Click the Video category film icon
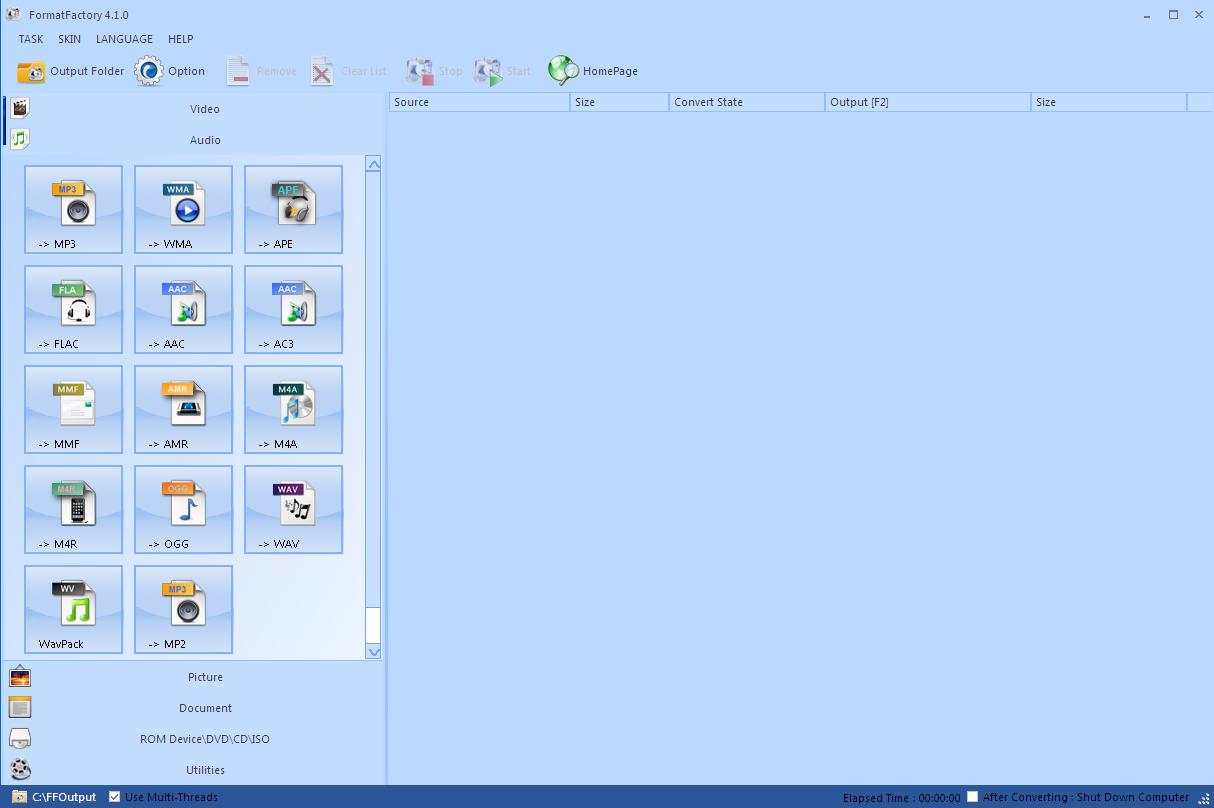Viewport: 1214px width, 808px height. pos(20,108)
